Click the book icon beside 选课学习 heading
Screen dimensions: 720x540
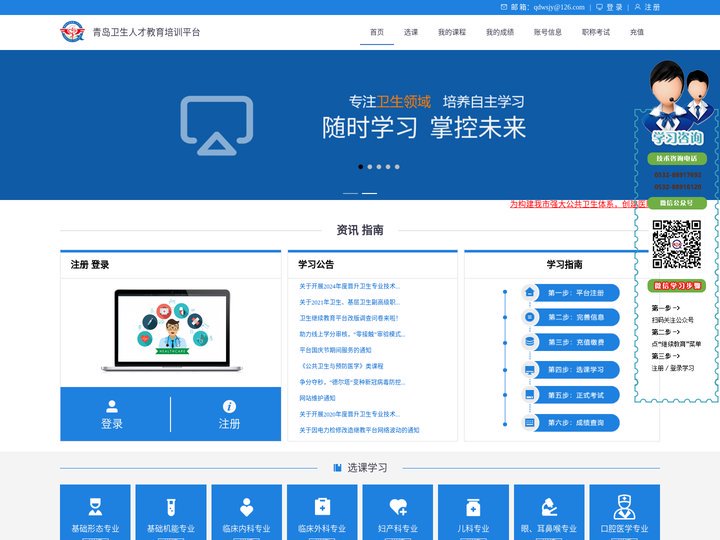338,467
